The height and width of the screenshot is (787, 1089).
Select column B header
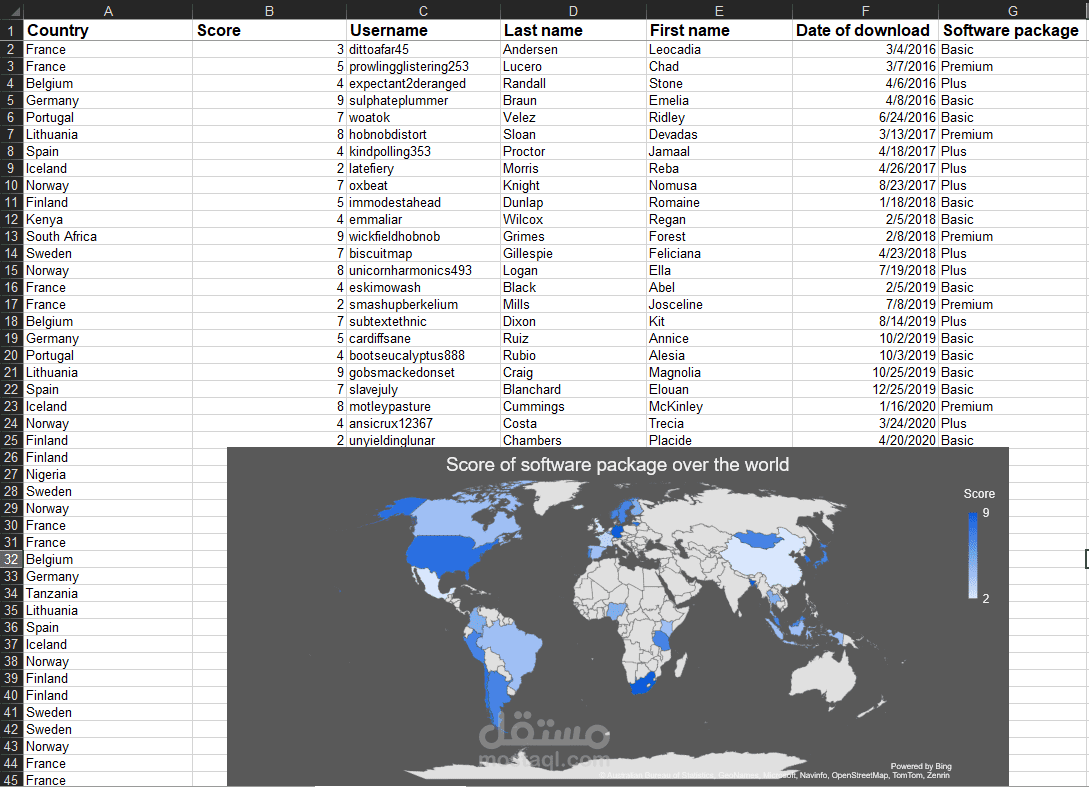coord(269,10)
